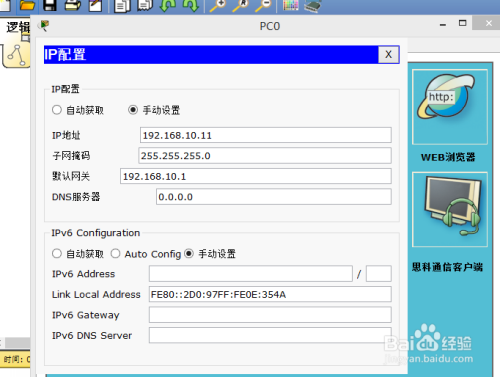Screen dimensions: 500x377
Task: Select 自动获取 under IPv6 Configuration
Action: 57,254
